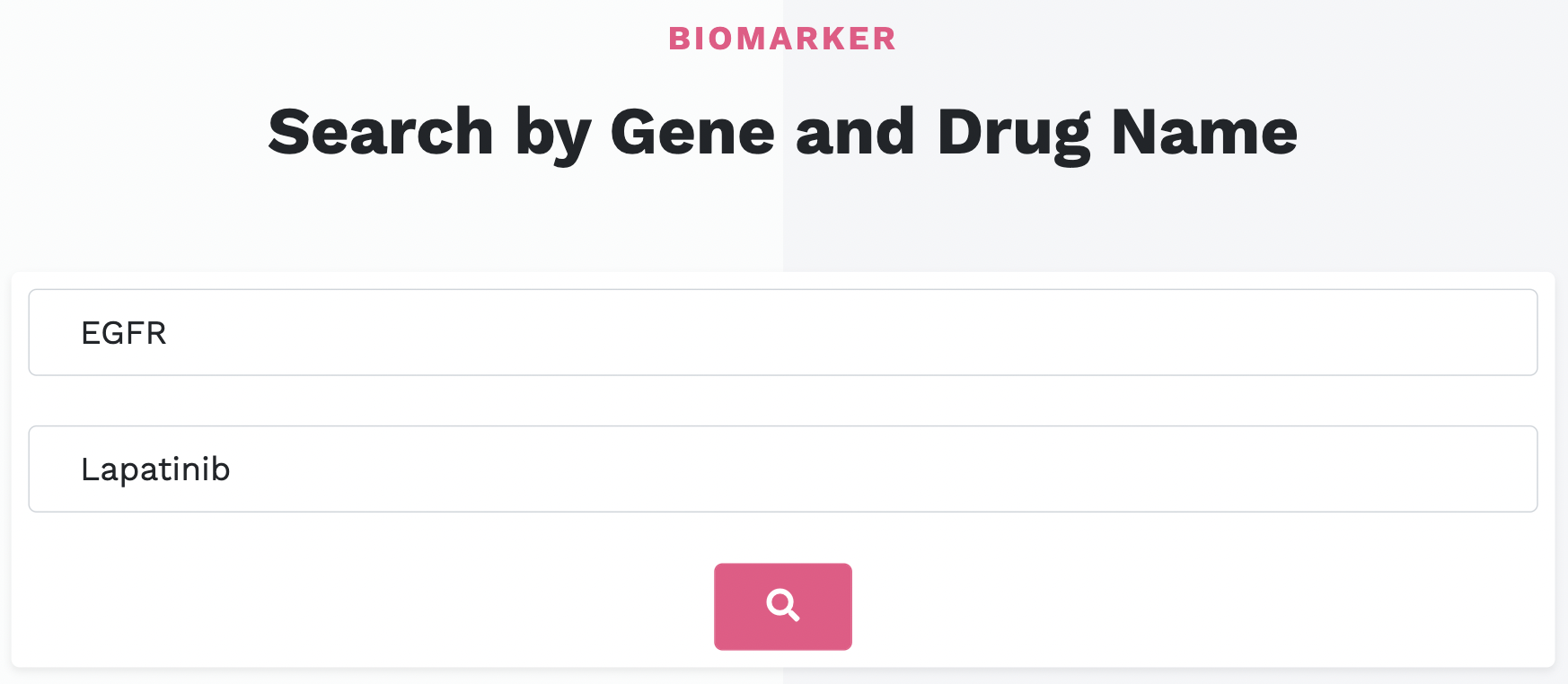The height and width of the screenshot is (684, 1568).
Task: Click the word 'Name' in the page title
Action: 1204,132
